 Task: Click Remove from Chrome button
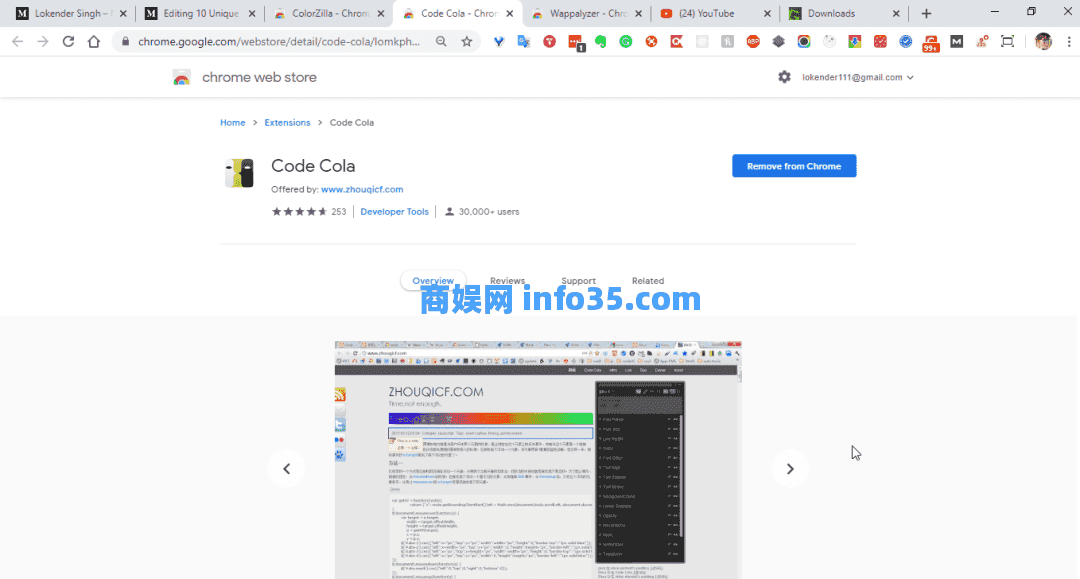[x=794, y=166]
